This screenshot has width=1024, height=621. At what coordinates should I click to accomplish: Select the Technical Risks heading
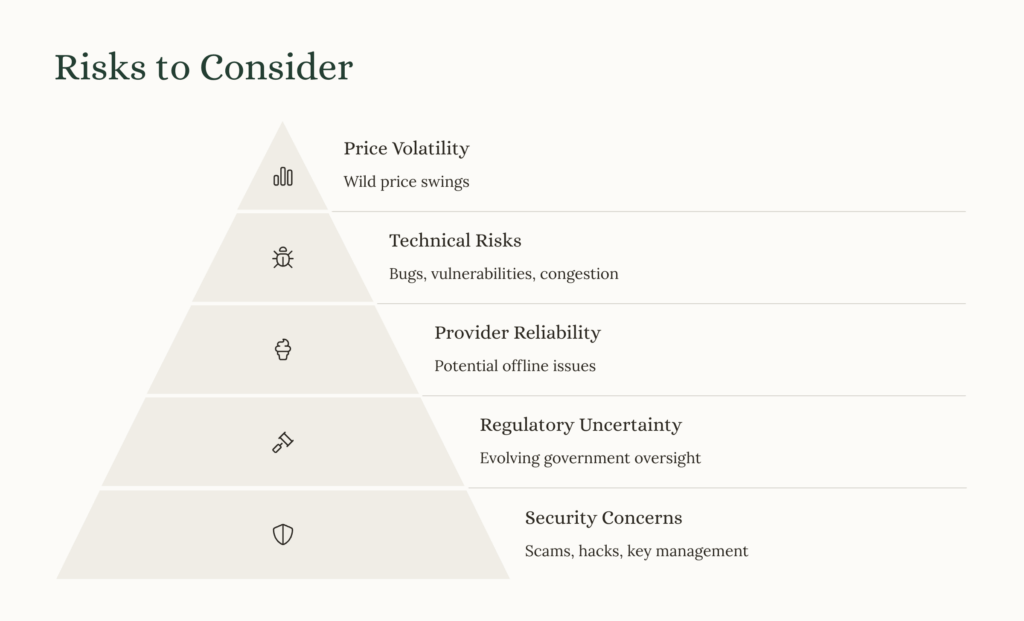[455, 240]
